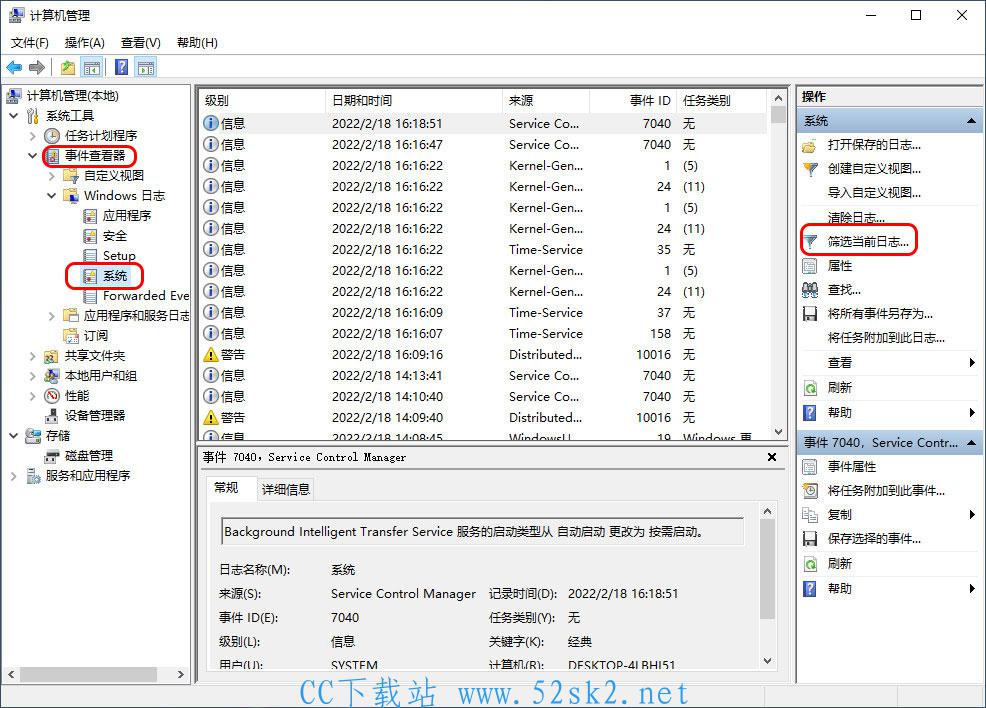Screen dimensions: 986x708
Task: Collapse the Windows 日志 tree node
Action: 52,196
